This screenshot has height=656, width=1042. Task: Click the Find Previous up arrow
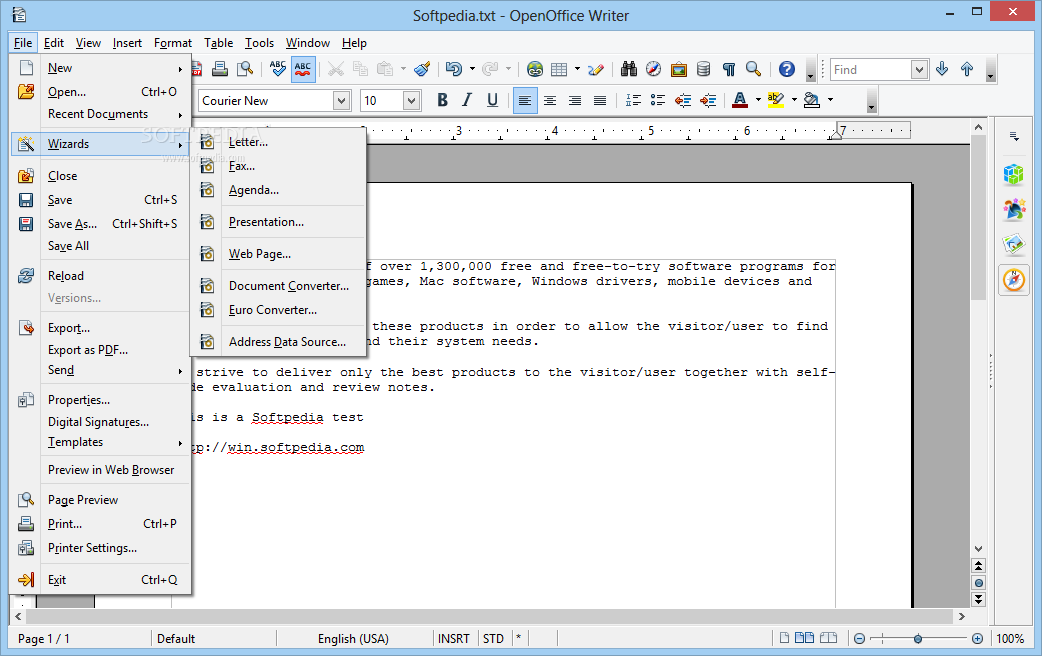point(967,68)
